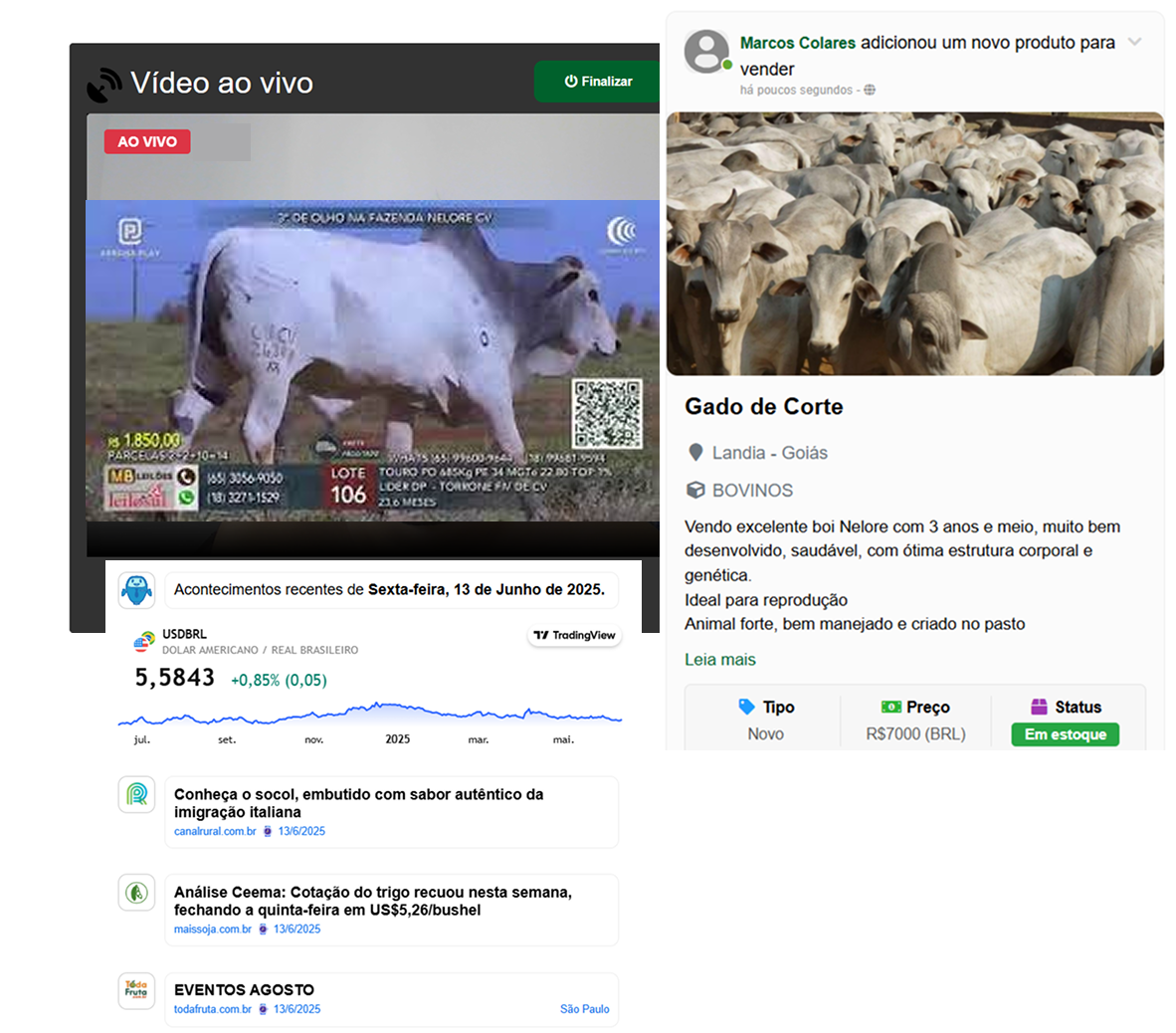Click the location pin icon by Landia
Viewport: 1176px width, 1033px height.
[x=695, y=453]
